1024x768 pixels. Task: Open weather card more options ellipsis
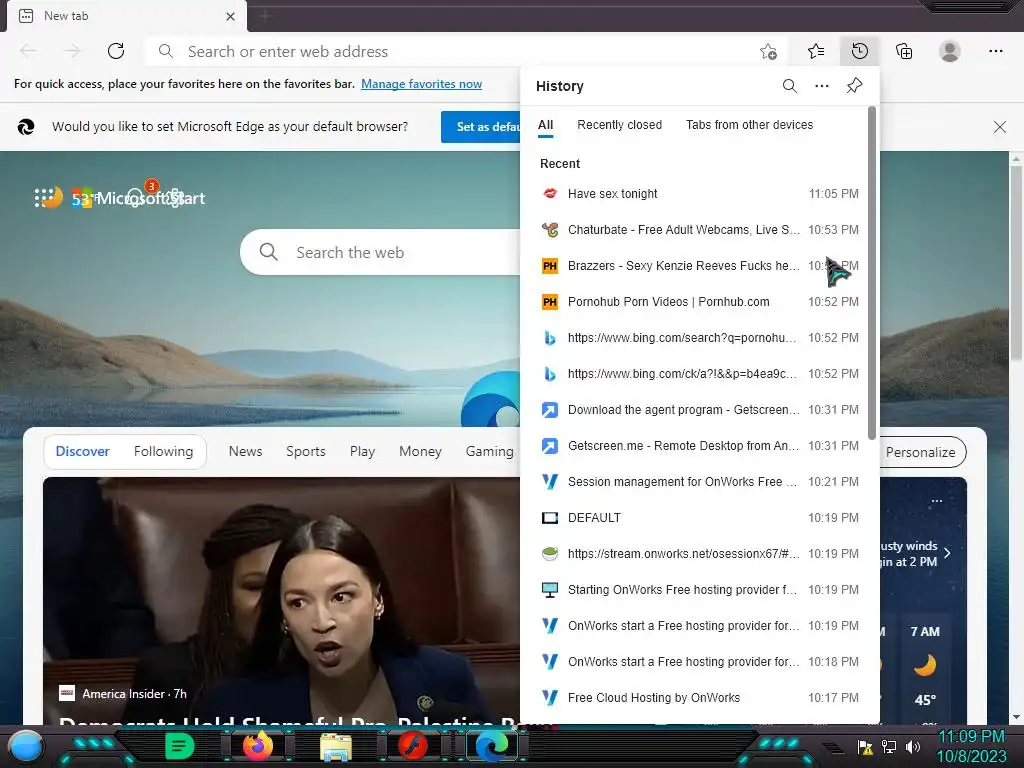[936, 501]
